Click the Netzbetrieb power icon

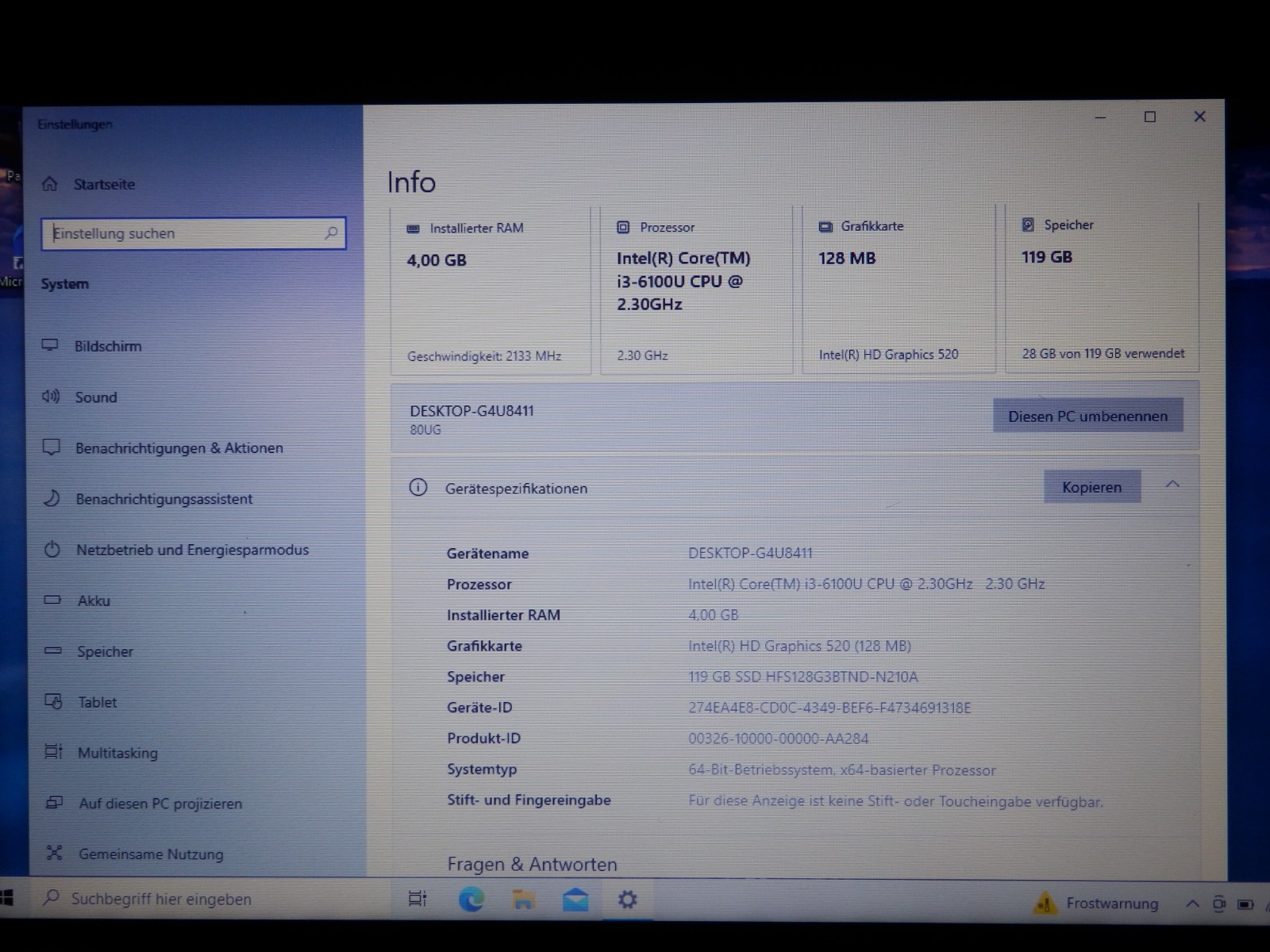pyautogui.click(x=52, y=549)
